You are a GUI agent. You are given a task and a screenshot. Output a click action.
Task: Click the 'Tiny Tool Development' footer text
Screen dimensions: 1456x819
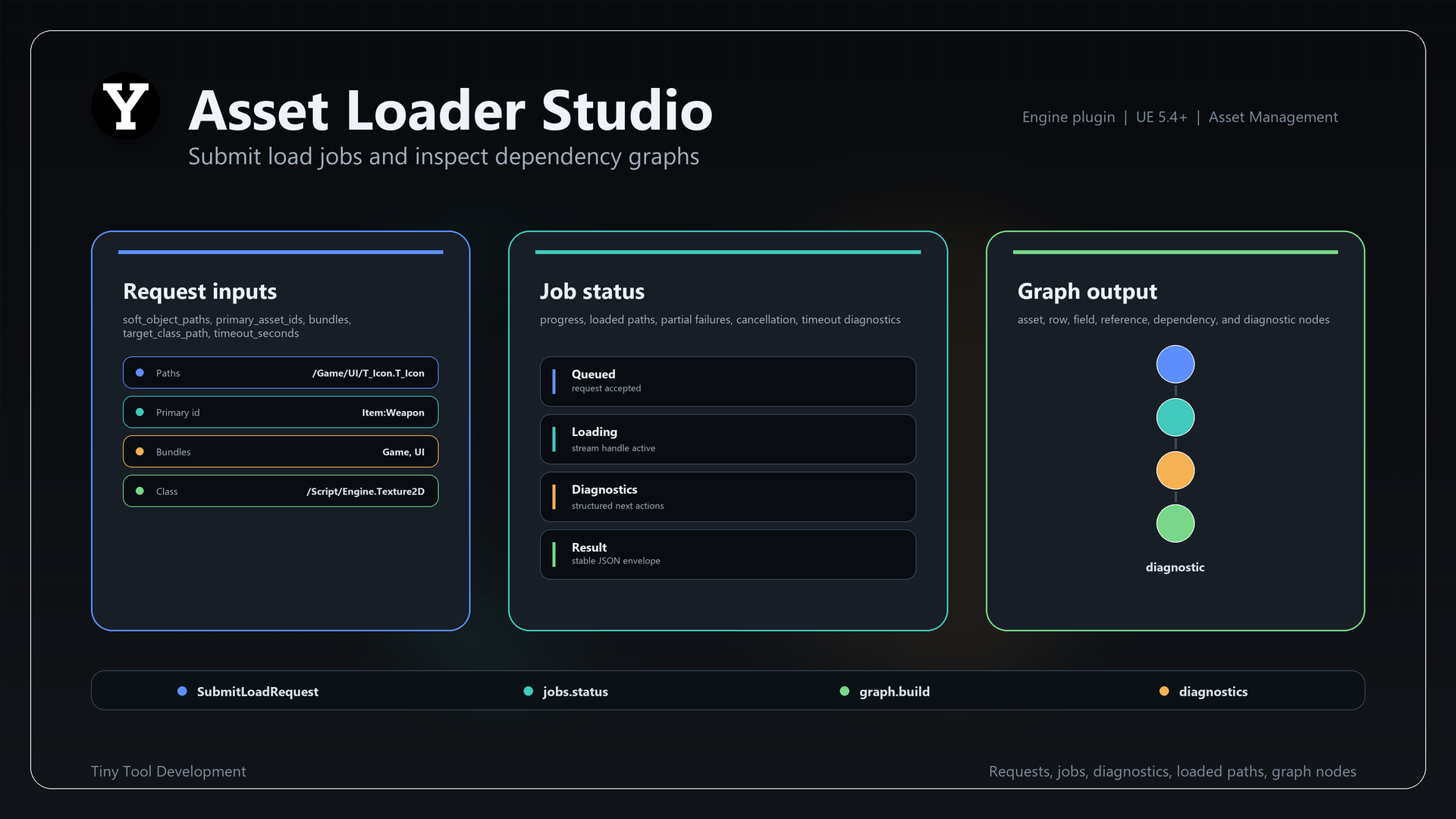(x=168, y=771)
